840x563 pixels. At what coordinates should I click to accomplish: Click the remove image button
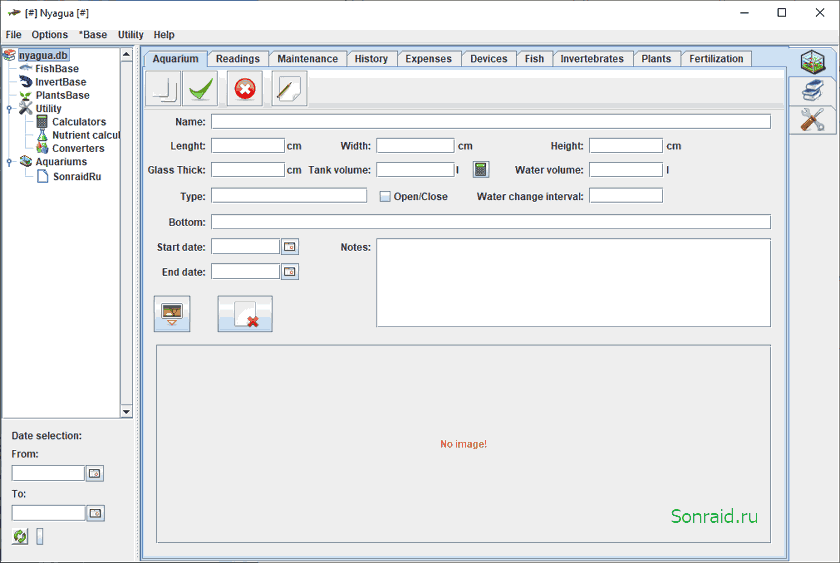(245, 314)
